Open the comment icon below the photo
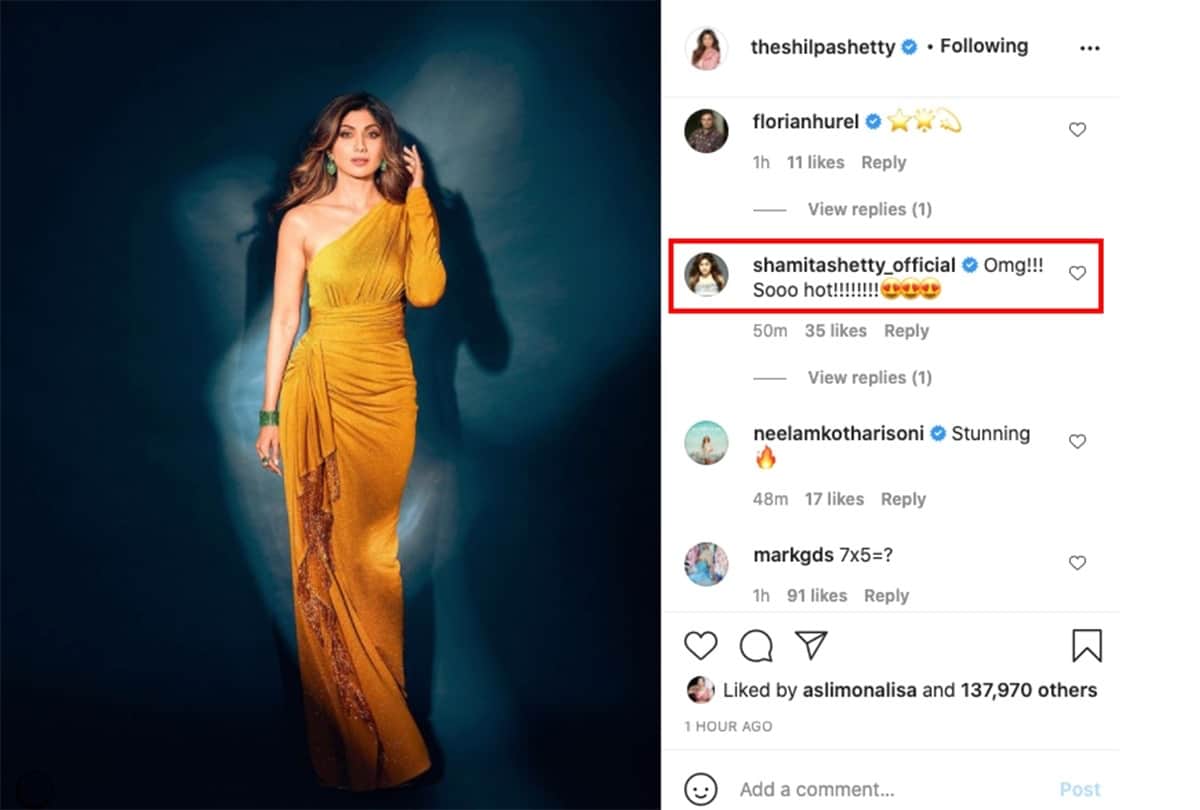This screenshot has height=810, width=1200. point(756,645)
